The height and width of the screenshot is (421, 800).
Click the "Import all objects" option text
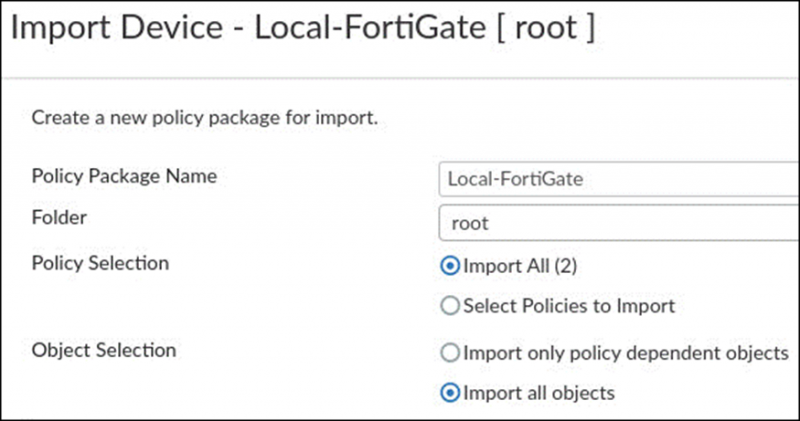[x=539, y=393]
